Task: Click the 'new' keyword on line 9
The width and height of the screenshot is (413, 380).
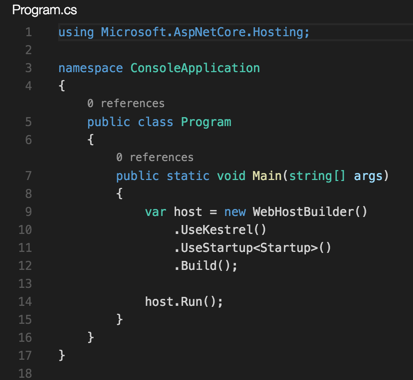Action: tap(235, 212)
